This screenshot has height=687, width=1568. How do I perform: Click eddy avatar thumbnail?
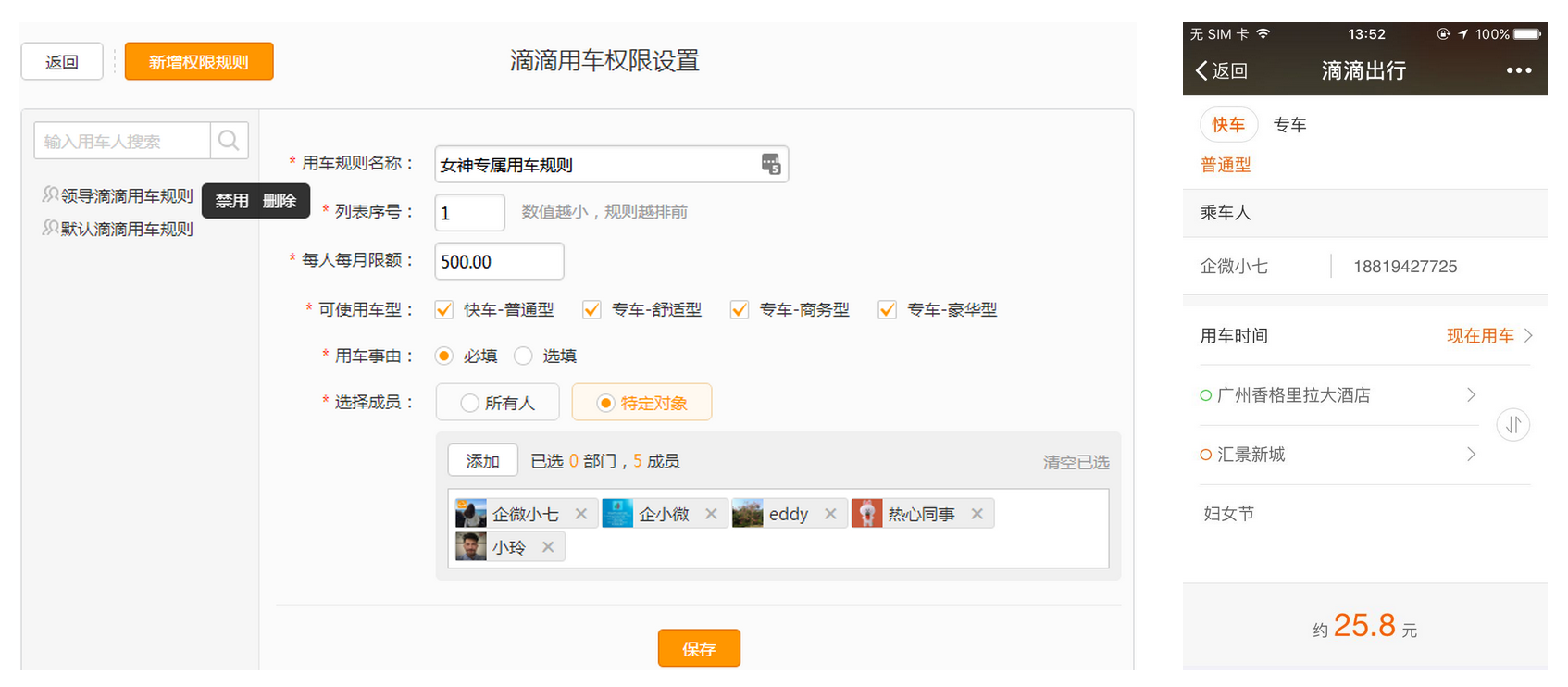748,514
